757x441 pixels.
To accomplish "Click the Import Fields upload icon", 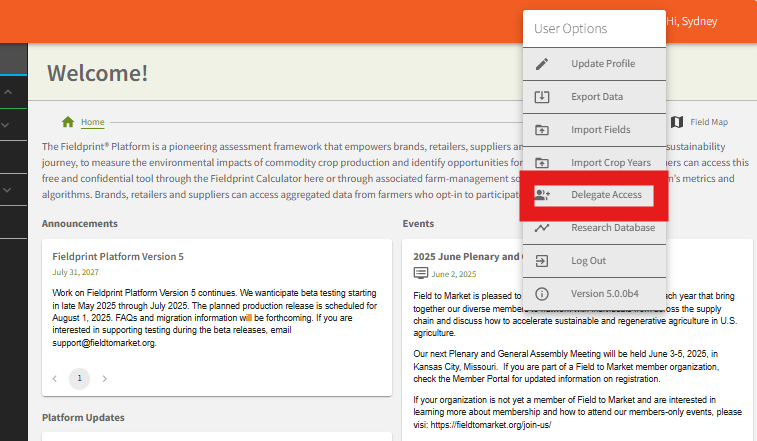I will [542, 130].
